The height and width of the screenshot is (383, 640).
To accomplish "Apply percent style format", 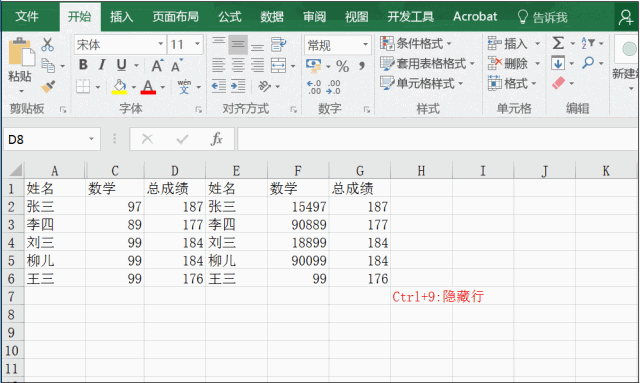I will [342, 66].
